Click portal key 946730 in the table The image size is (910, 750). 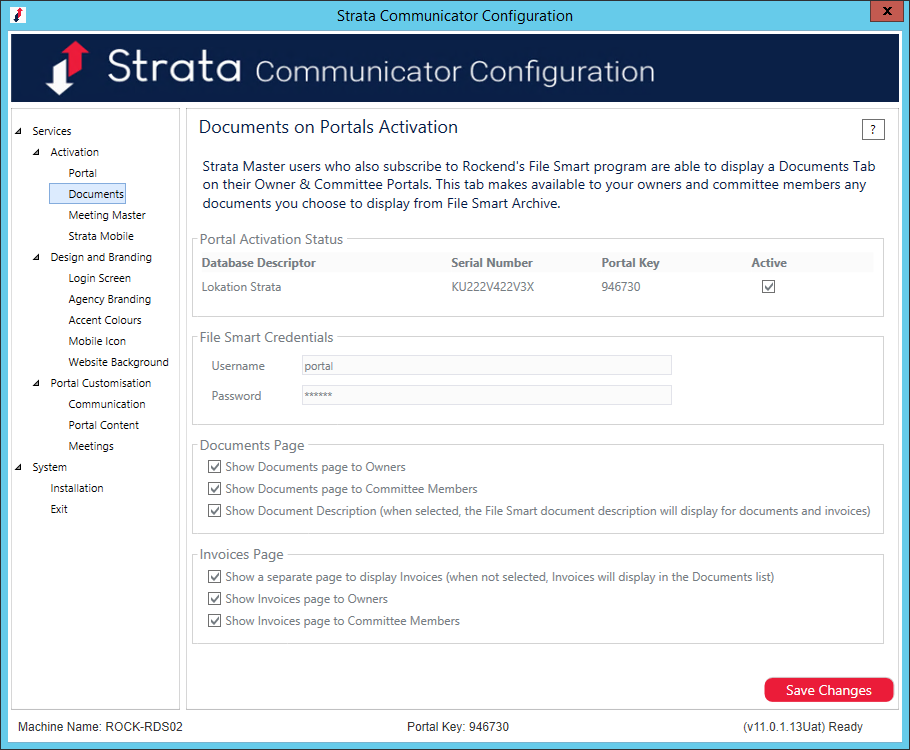coord(620,287)
